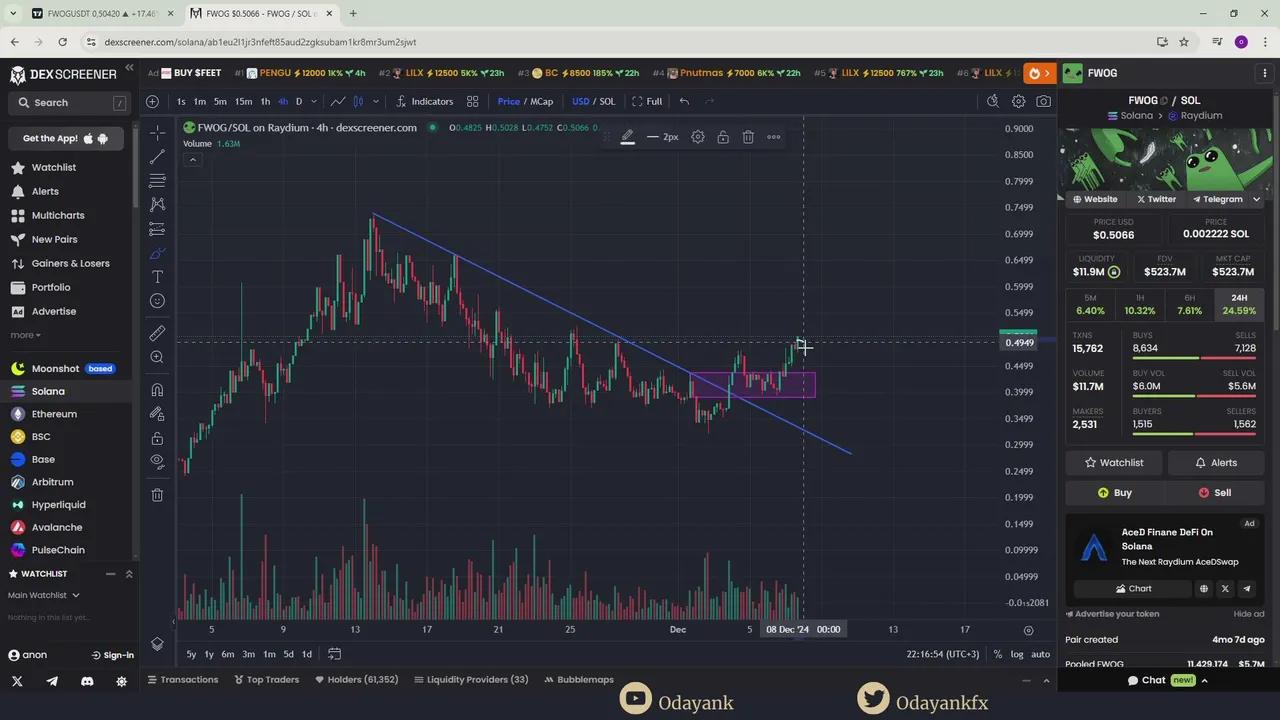
Task: Open chart settings gear in the top toolbar
Action: click(1018, 101)
